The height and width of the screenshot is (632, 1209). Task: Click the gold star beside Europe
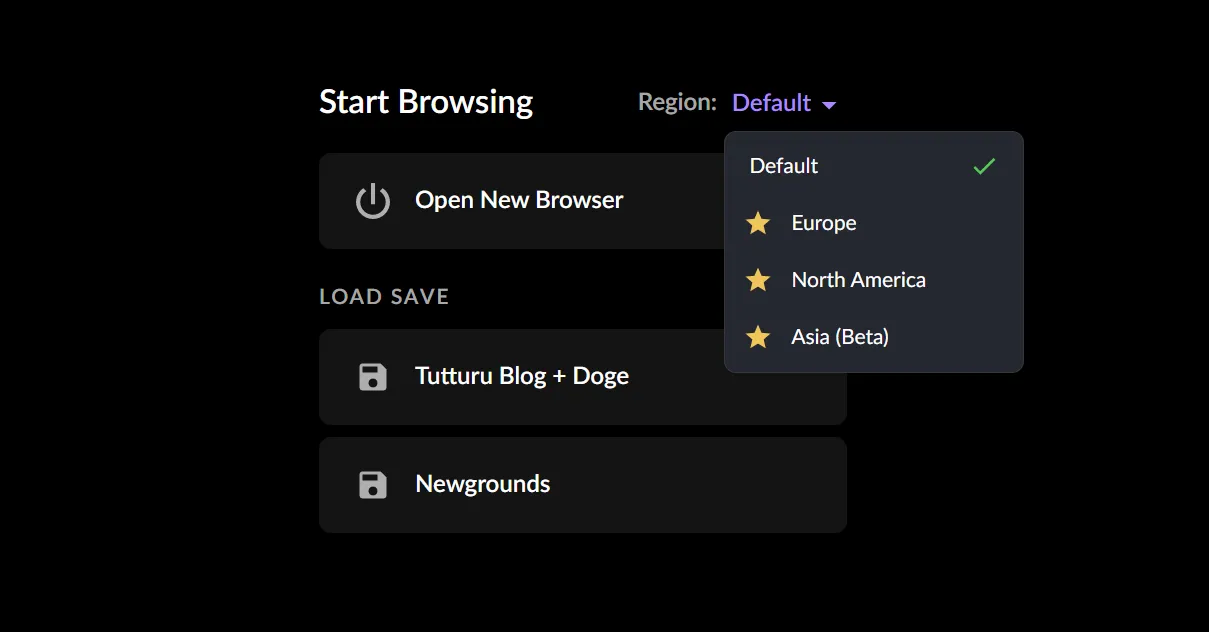coord(758,223)
